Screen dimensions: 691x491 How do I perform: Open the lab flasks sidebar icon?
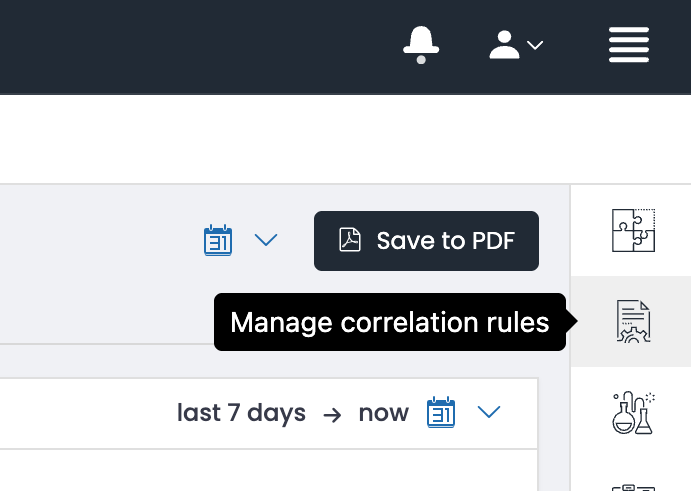[x=633, y=413]
